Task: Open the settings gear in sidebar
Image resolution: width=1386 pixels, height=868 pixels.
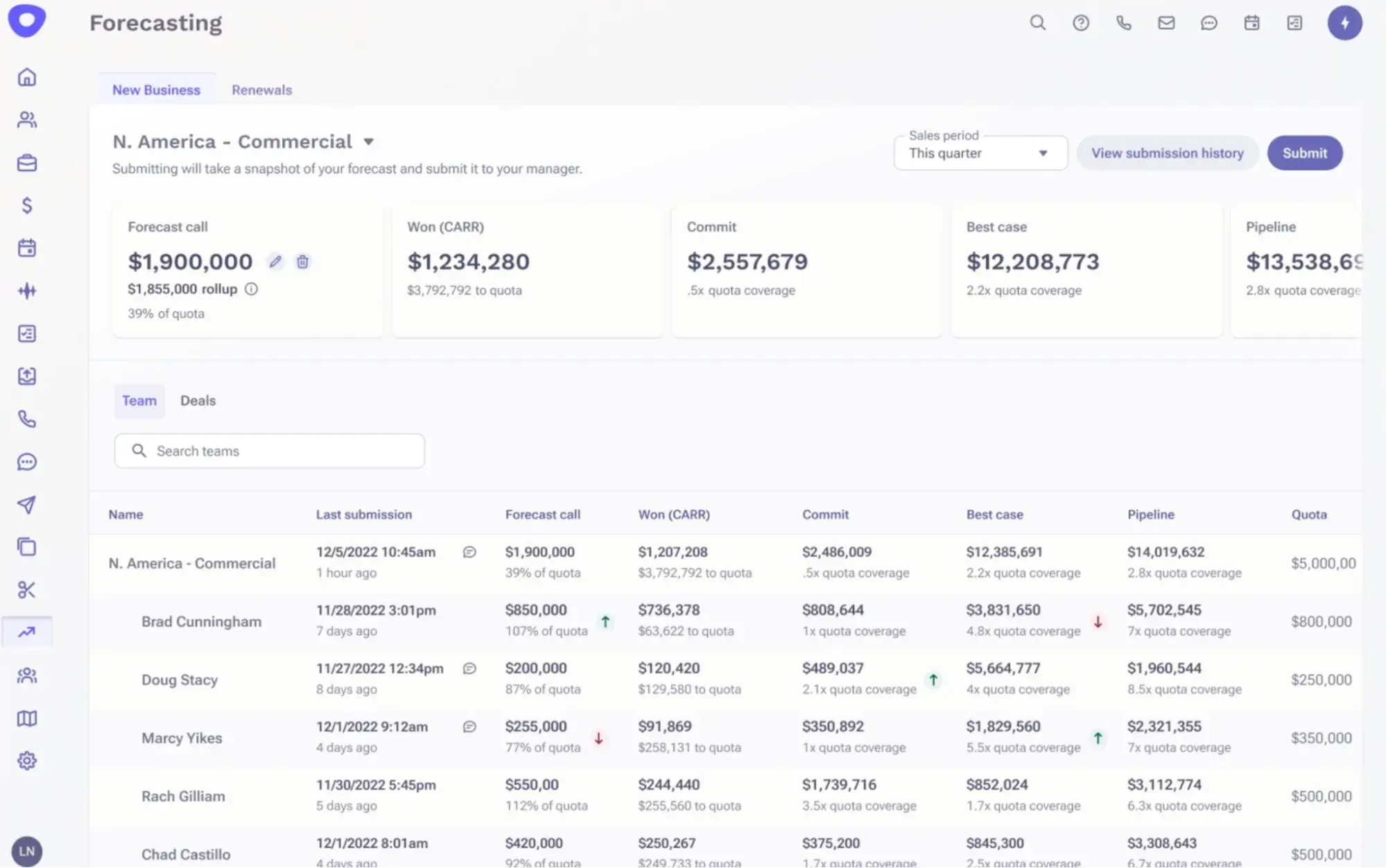Action: coord(27,761)
